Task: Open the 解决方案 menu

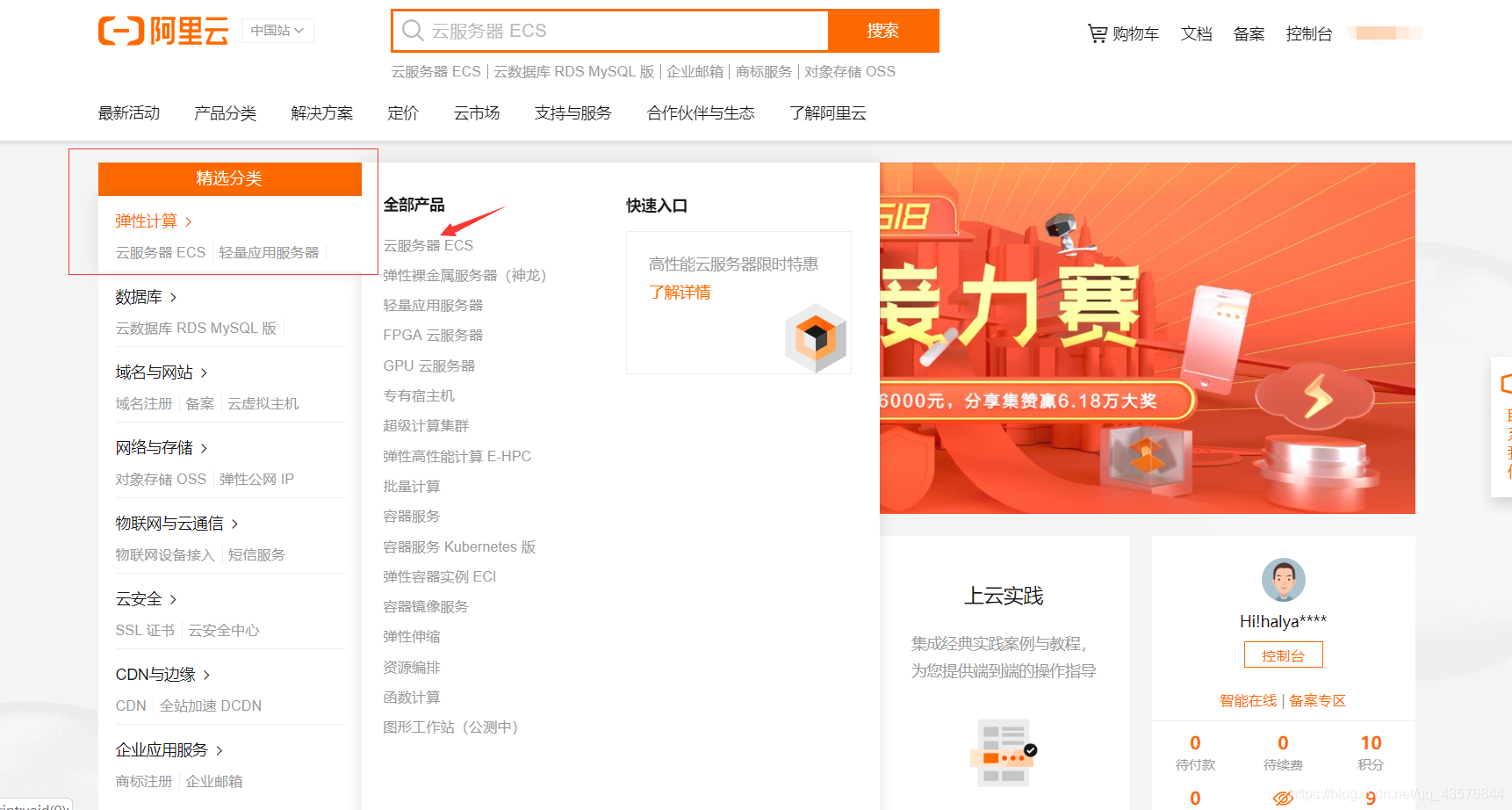Action: pyautogui.click(x=322, y=113)
